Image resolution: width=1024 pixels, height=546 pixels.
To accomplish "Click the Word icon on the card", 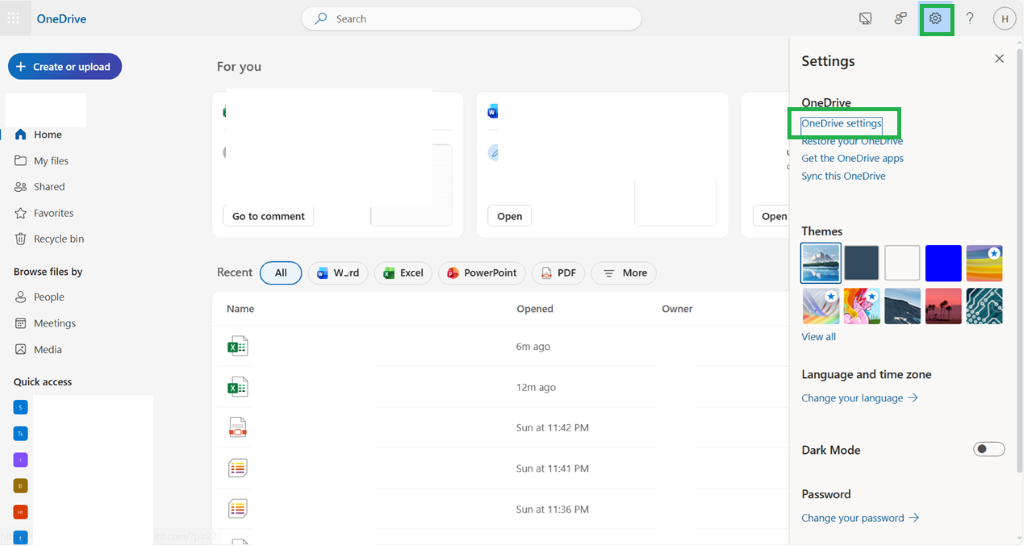I will 493,112.
